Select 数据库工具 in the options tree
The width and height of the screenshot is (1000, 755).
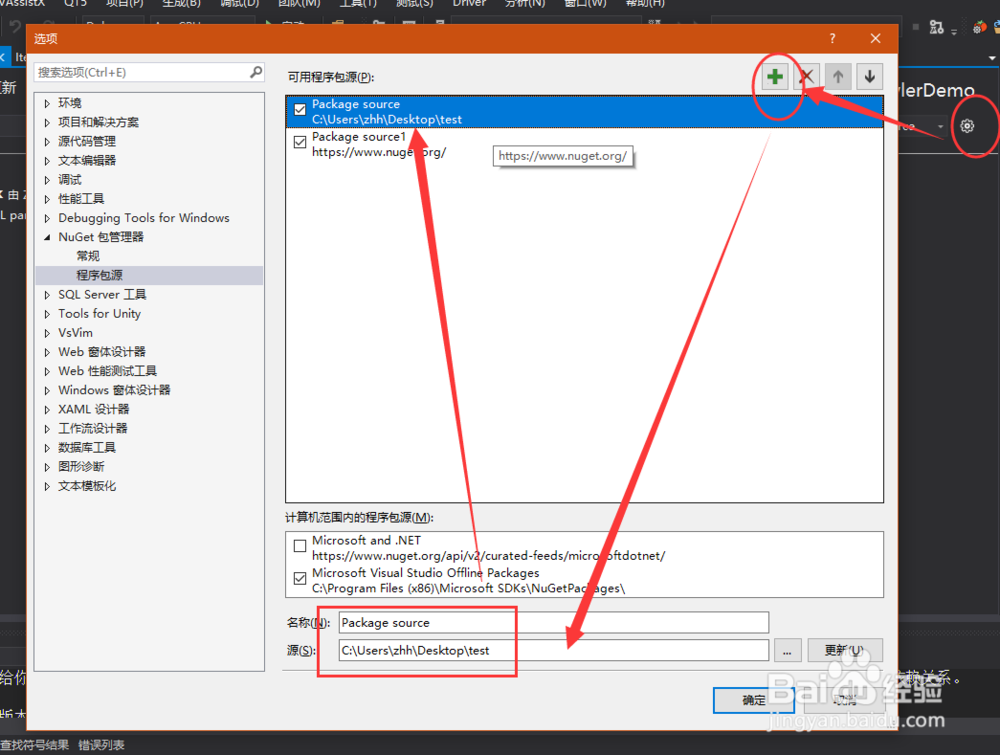coord(87,448)
